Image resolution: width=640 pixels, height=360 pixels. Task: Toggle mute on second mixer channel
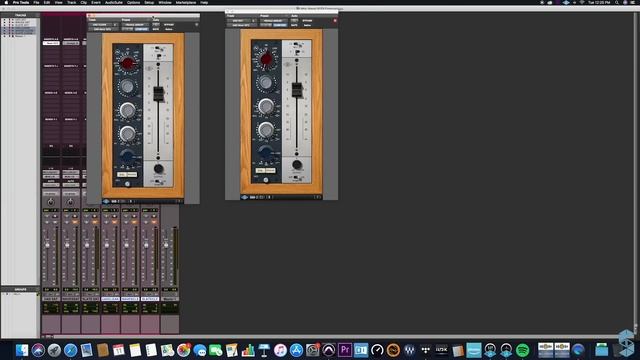pos(75,222)
